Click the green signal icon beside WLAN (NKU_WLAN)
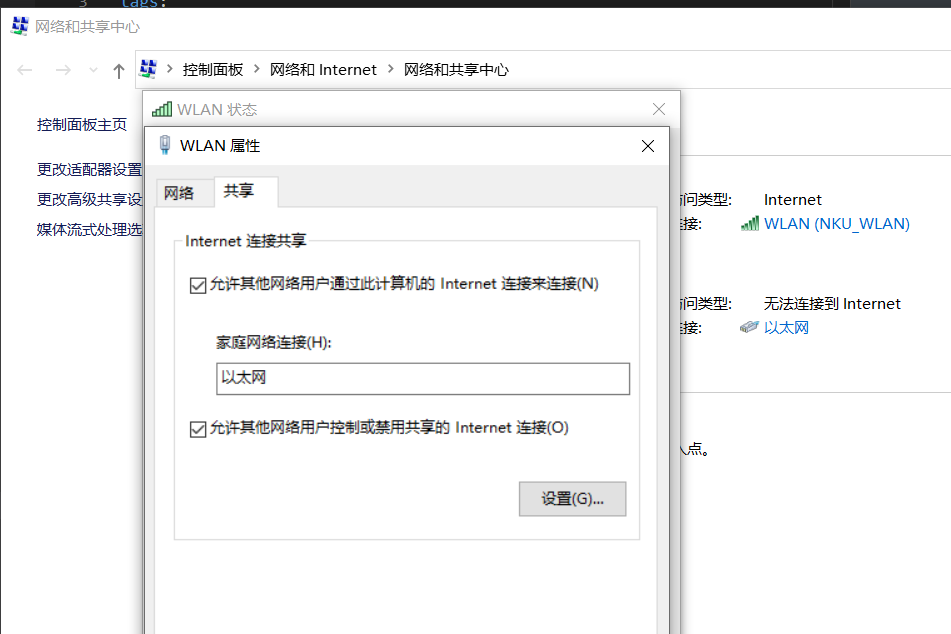 [749, 224]
